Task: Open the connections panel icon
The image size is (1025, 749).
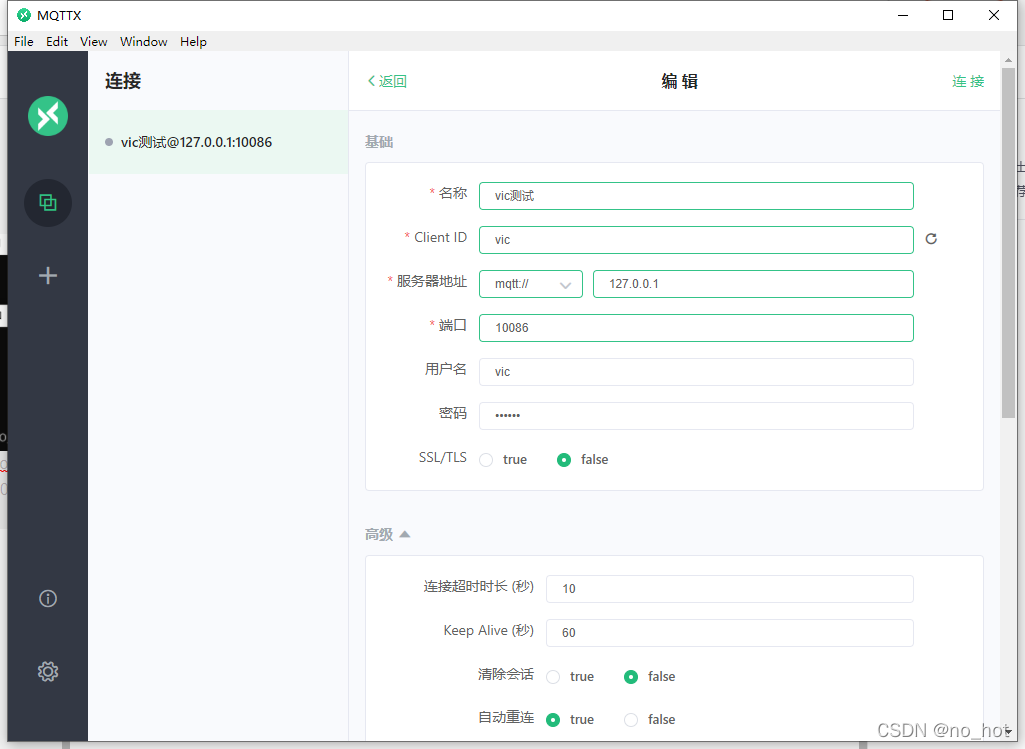Action: (48, 203)
